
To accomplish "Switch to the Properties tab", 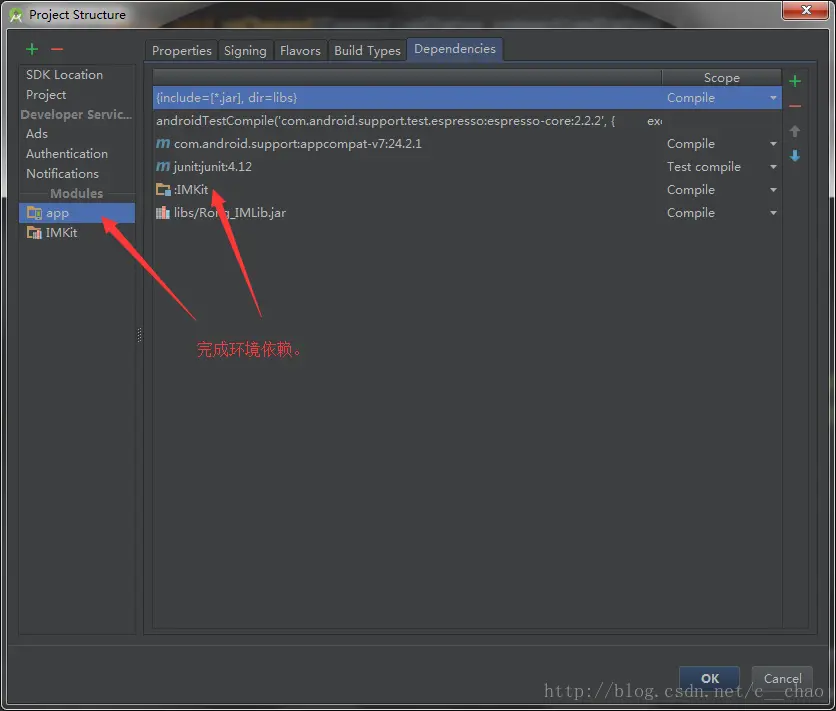I will [181, 51].
